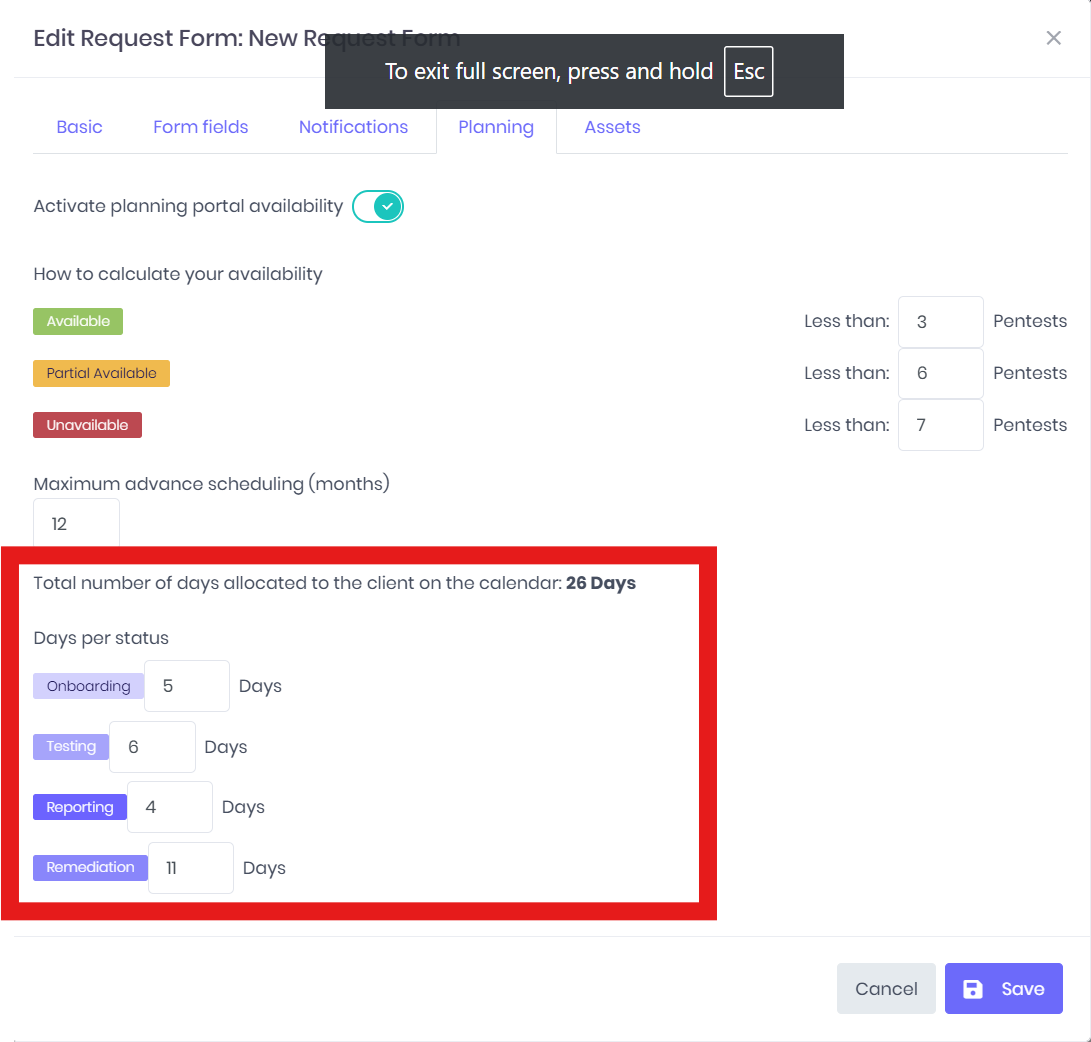Viewport: 1091px width, 1042px height.
Task: Click the Partial Available status badge
Action: coord(102,374)
